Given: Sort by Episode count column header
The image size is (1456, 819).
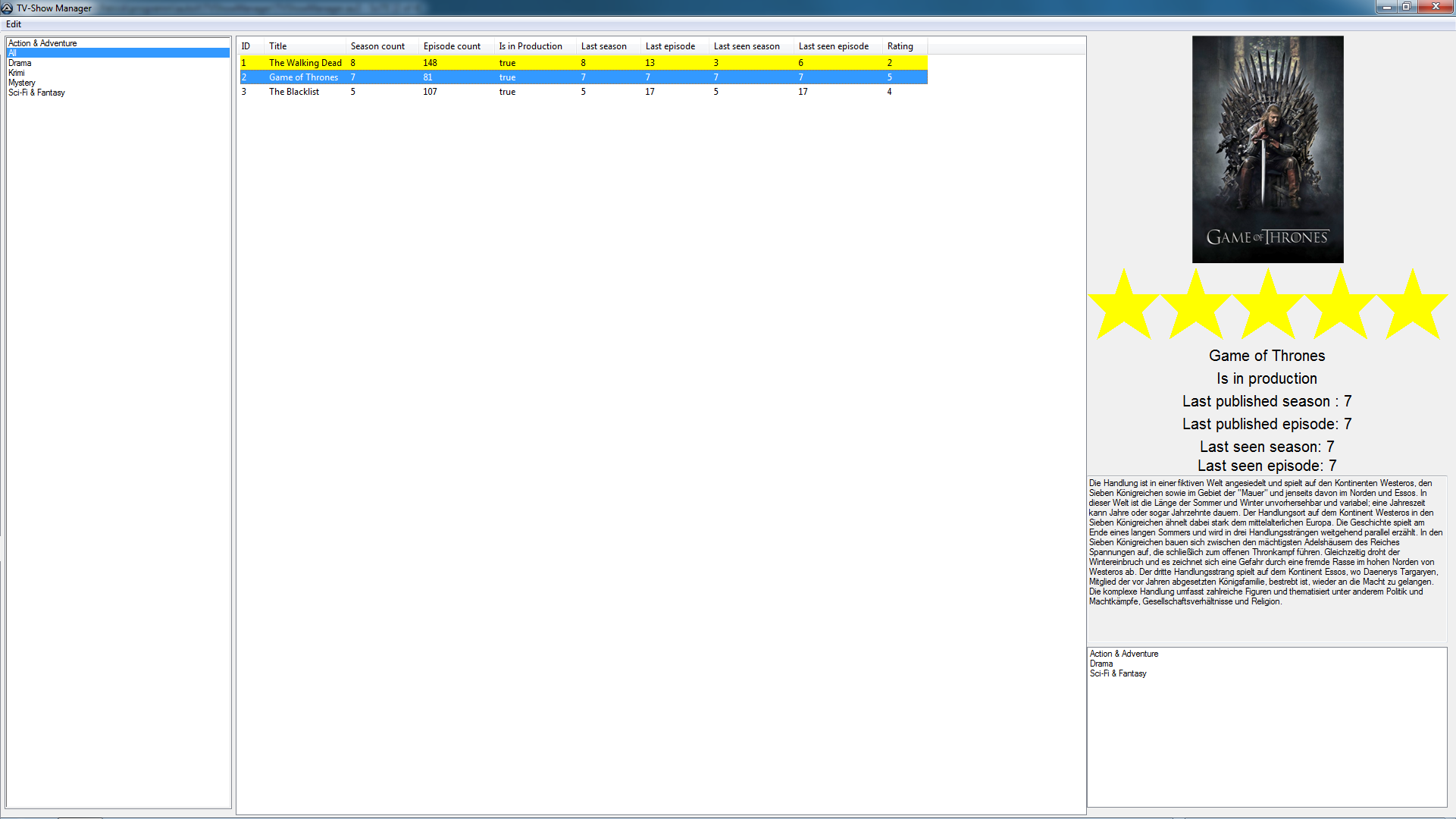Looking at the screenshot, I should click(x=452, y=46).
